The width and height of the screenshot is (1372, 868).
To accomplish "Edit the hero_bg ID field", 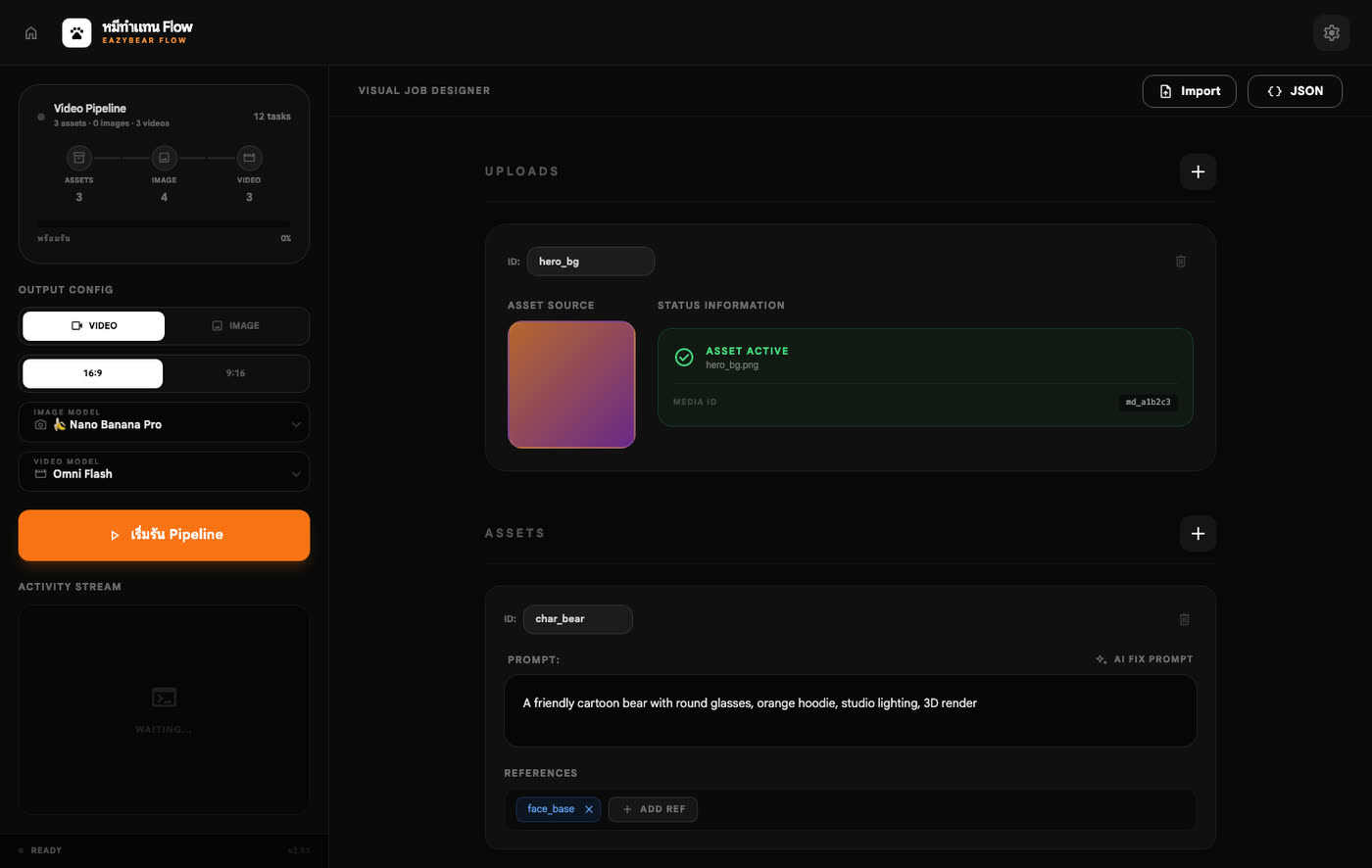I will click(590, 262).
